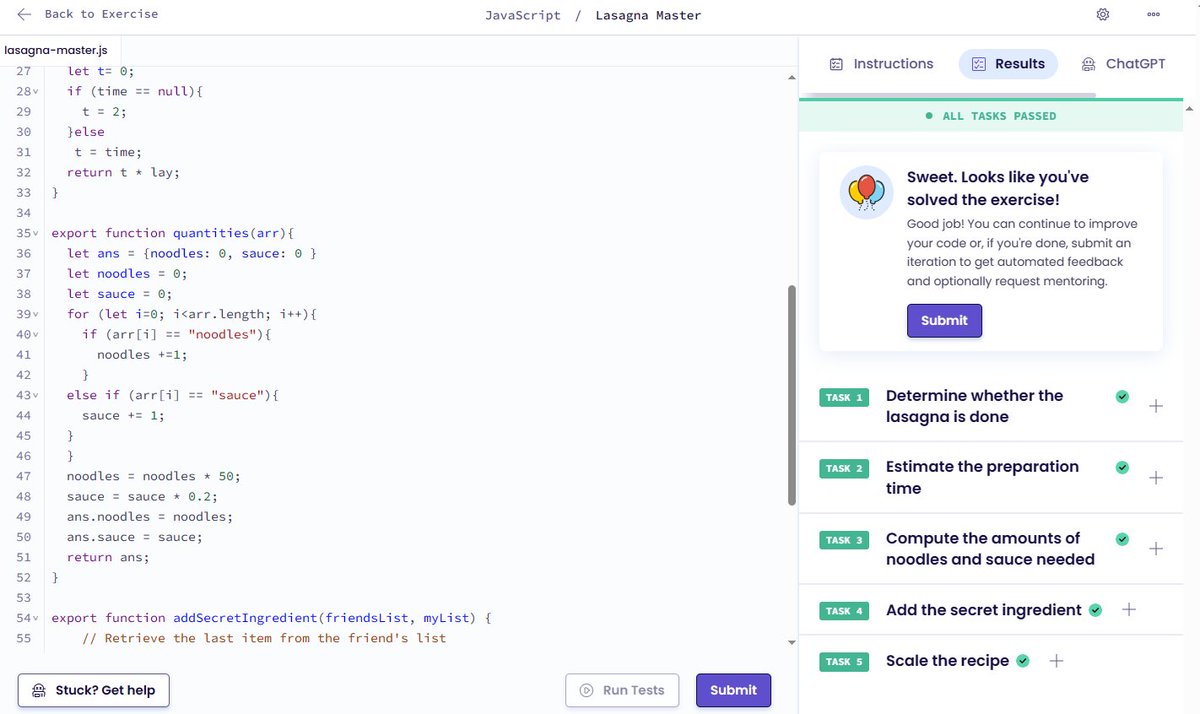The image size is (1200, 714).
Task: Expand Task 3 with its plus icon
Action: click(1156, 549)
